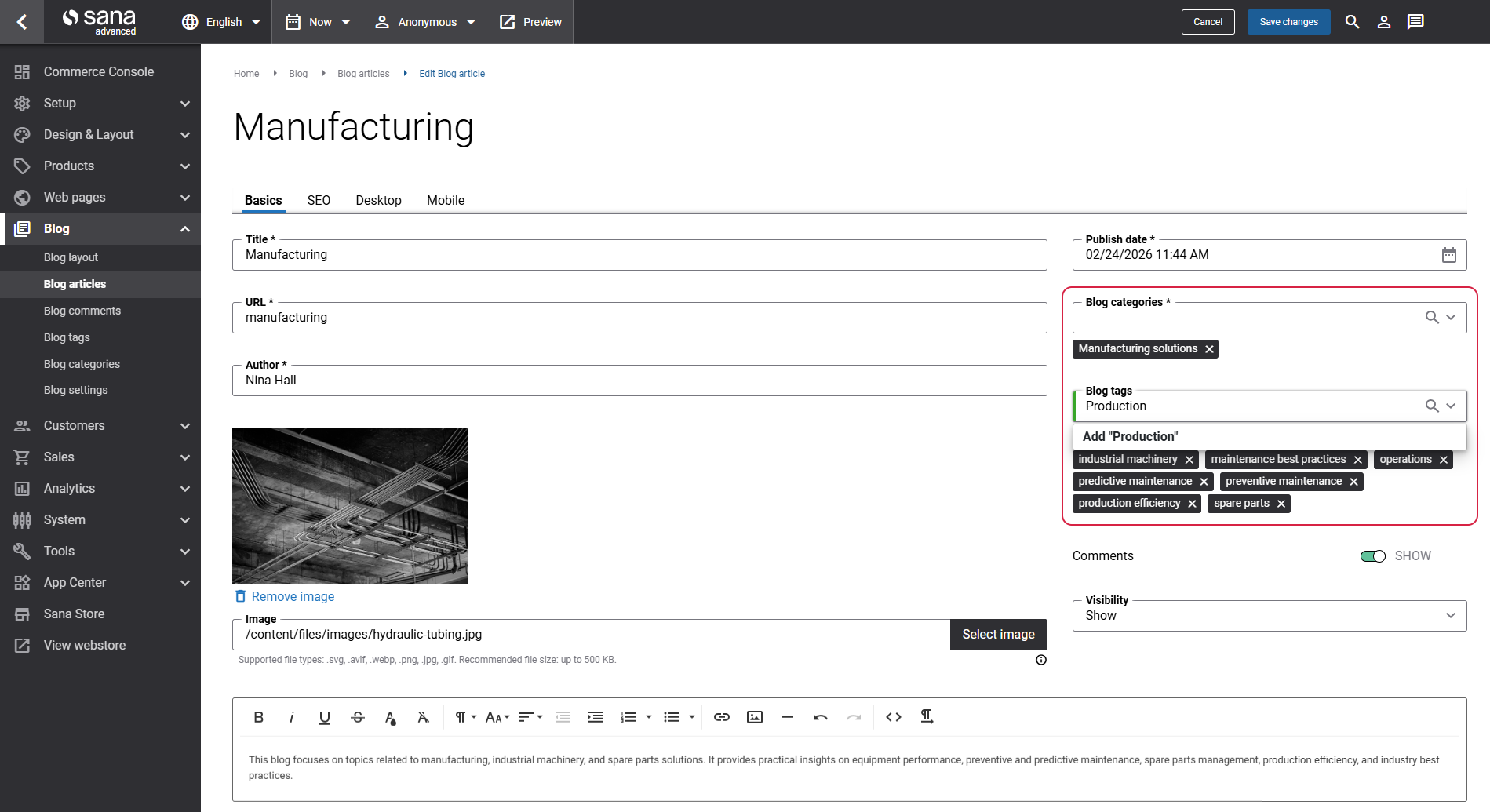Click the Save changes button

[x=1288, y=22]
